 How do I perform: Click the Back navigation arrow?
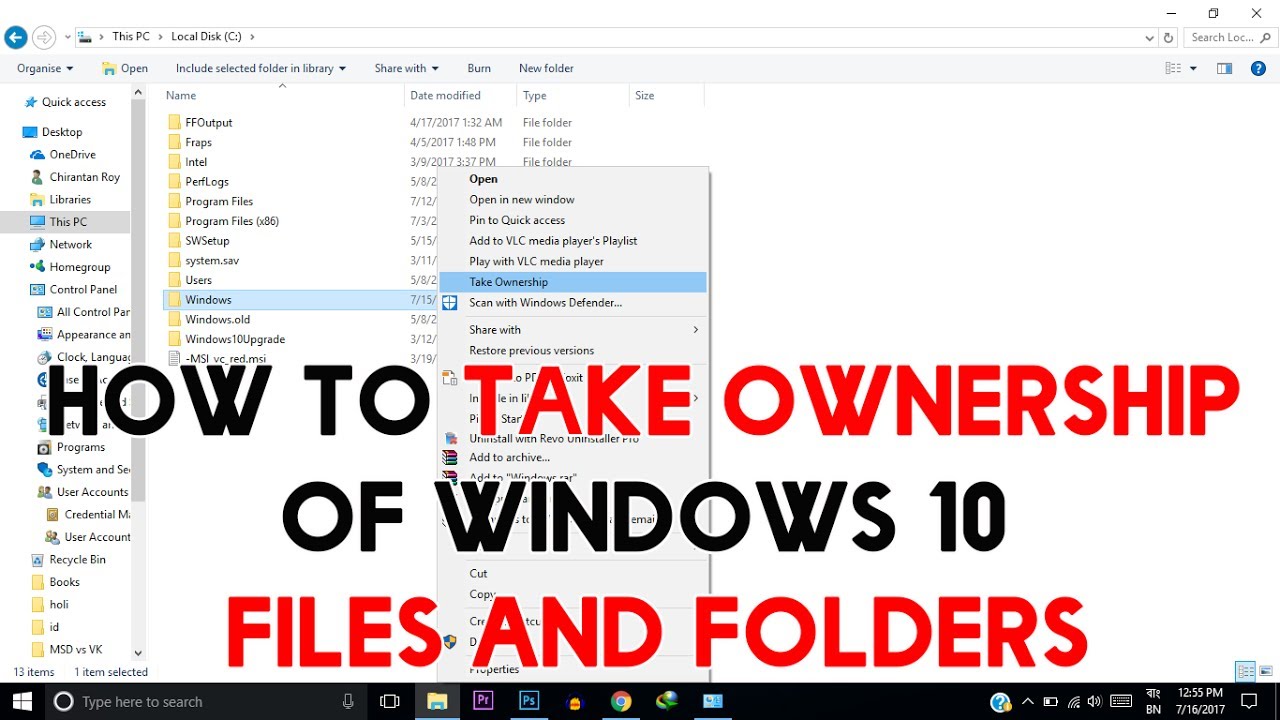click(x=15, y=37)
